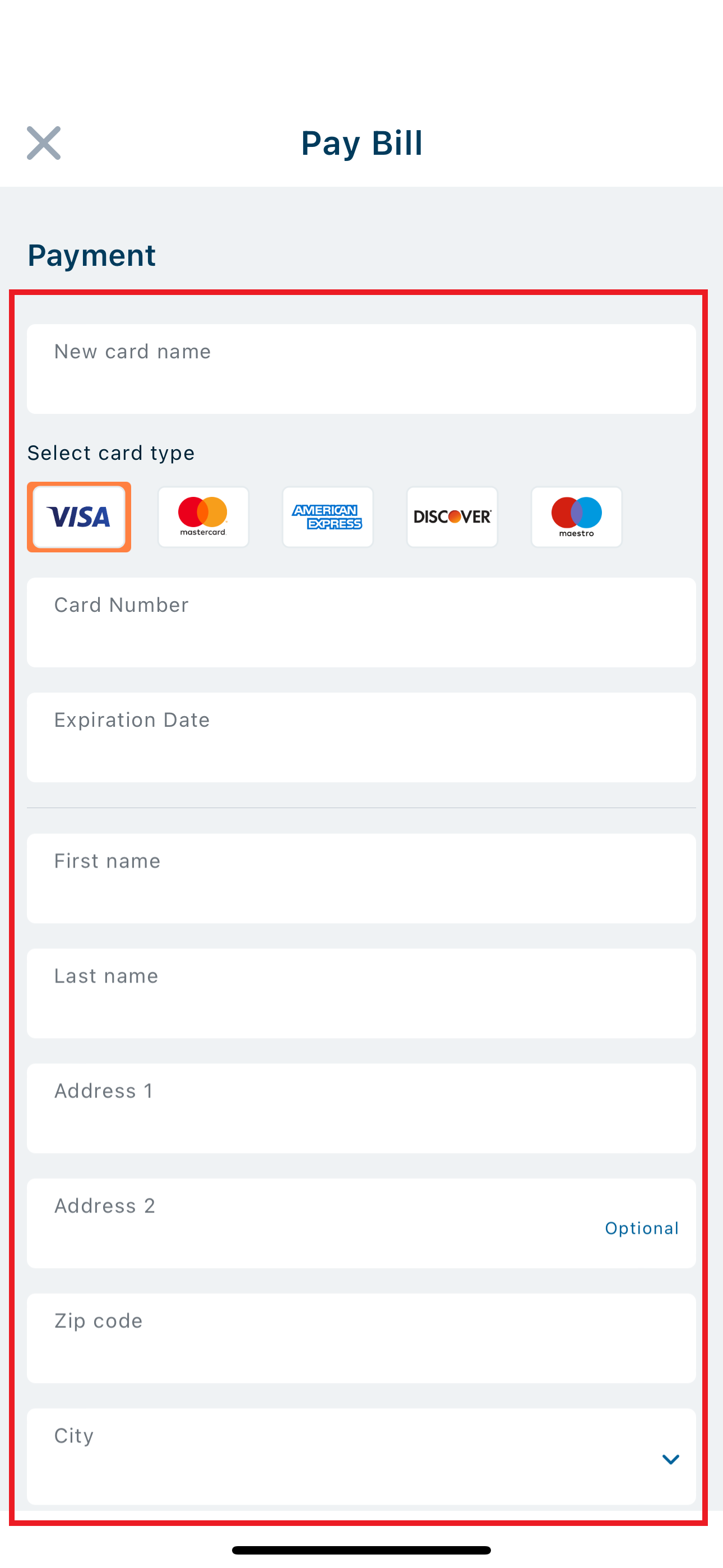Viewport: 723px width, 1568px height.
Task: Tap the Payment section heading
Action: click(x=92, y=255)
